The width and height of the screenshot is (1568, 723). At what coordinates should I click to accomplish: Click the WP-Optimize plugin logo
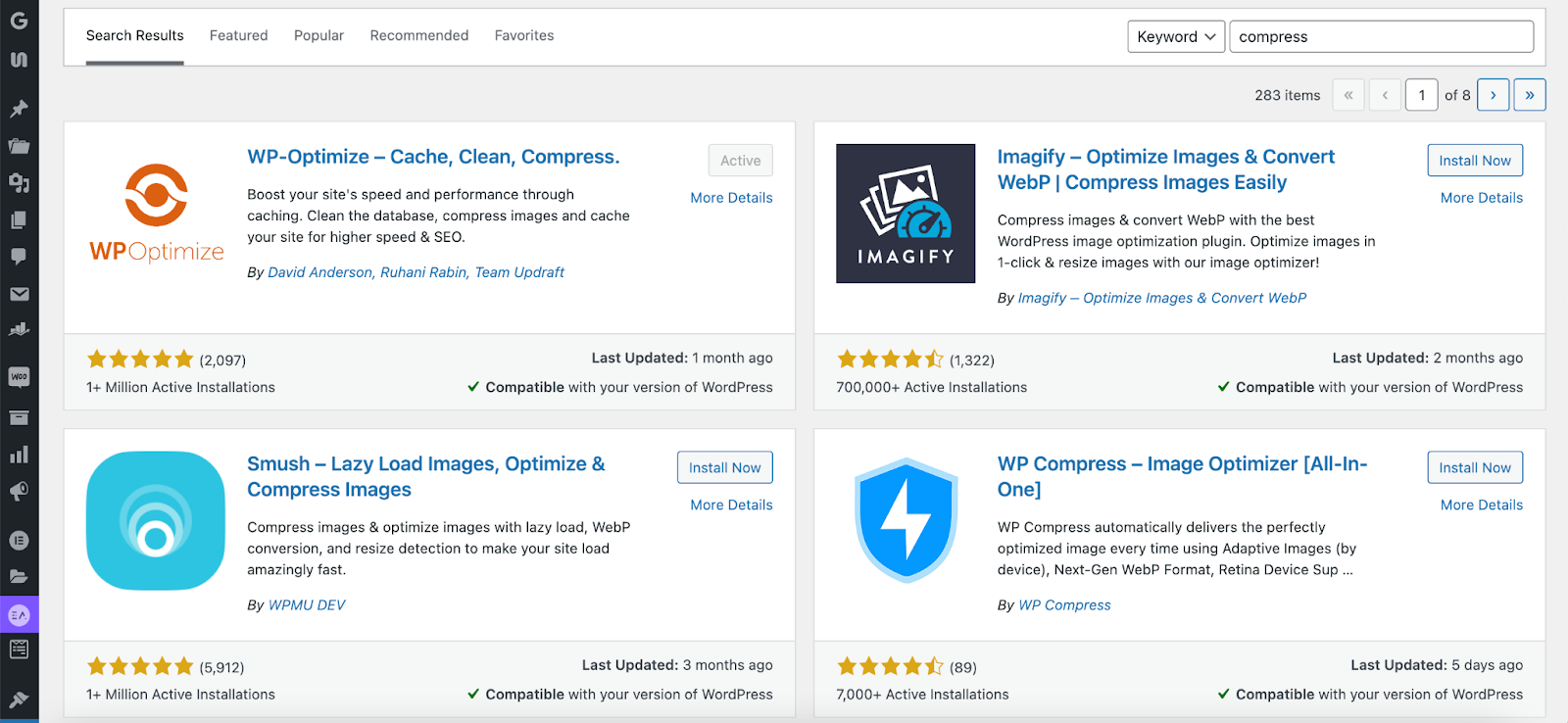(x=157, y=214)
